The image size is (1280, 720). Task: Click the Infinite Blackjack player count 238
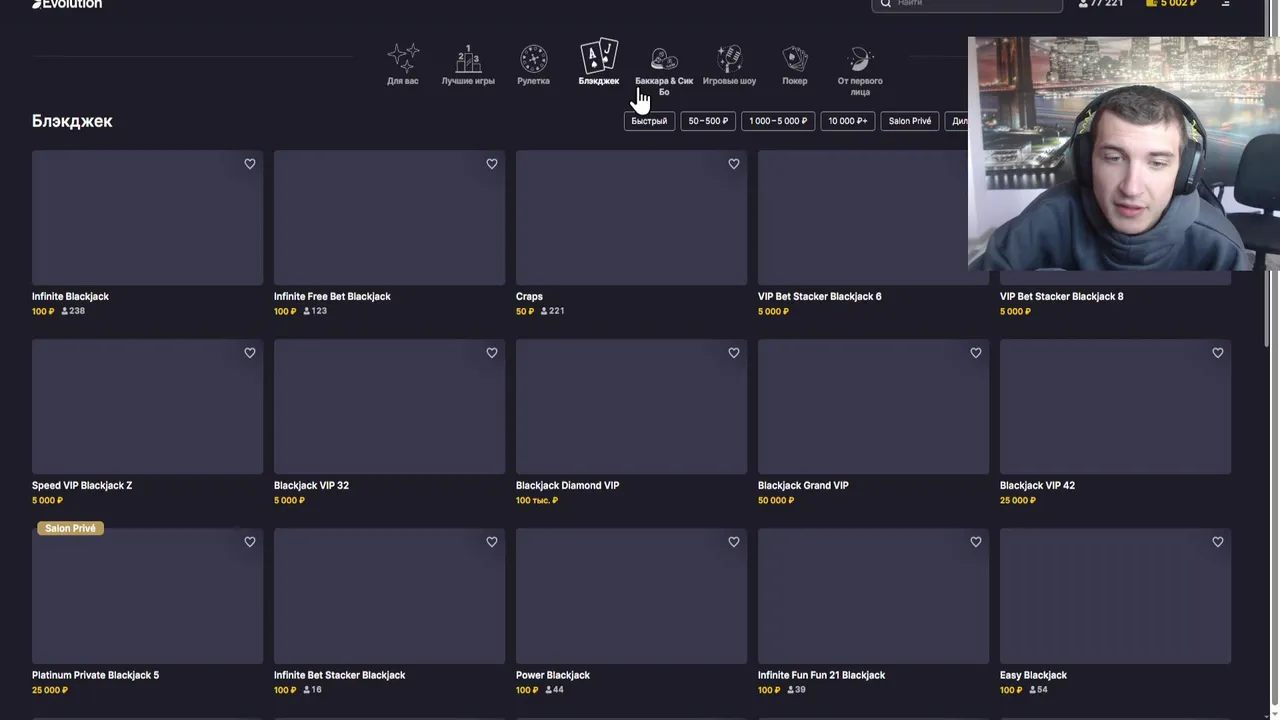pyautogui.click(x=73, y=311)
